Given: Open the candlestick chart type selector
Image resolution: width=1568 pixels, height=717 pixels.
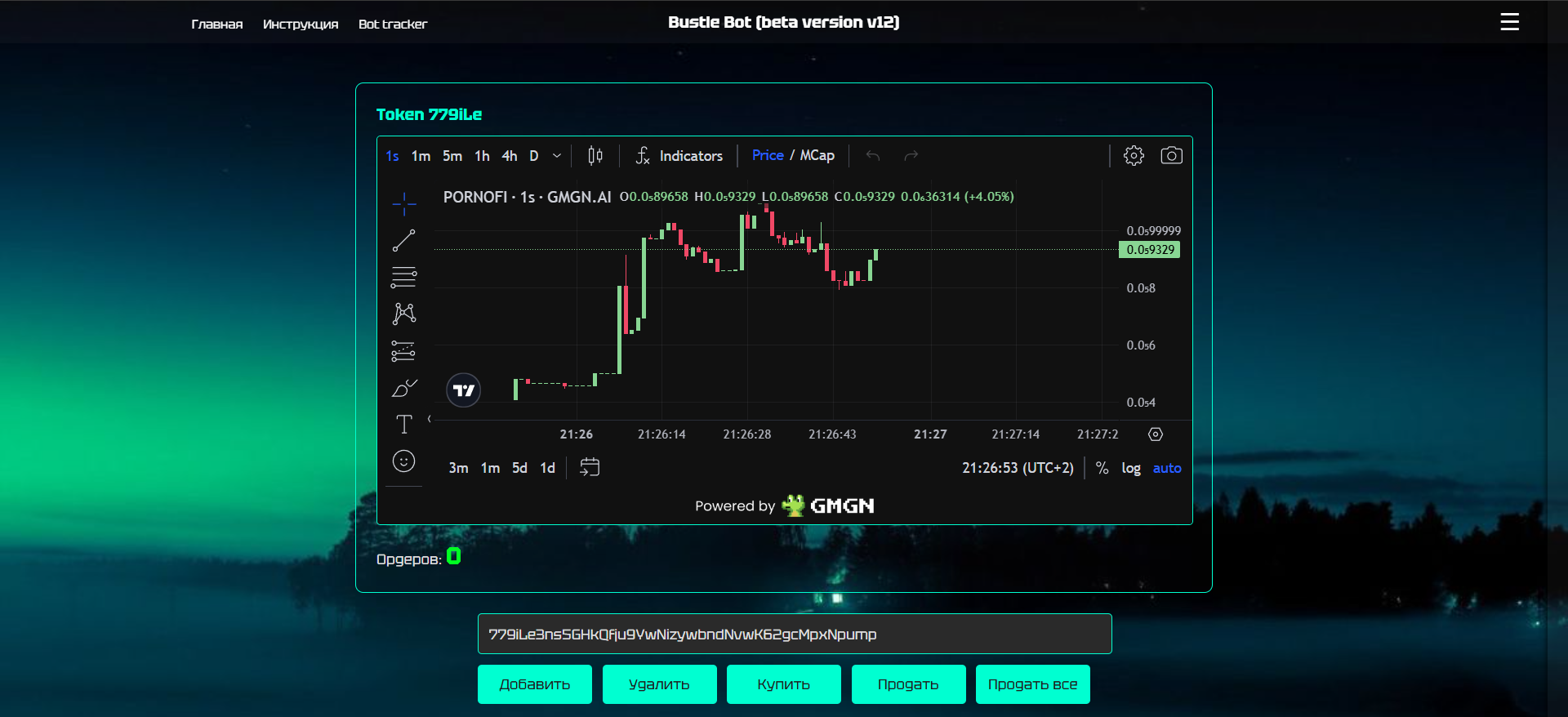Looking at the screenshot, I should [x=595, y=155].
